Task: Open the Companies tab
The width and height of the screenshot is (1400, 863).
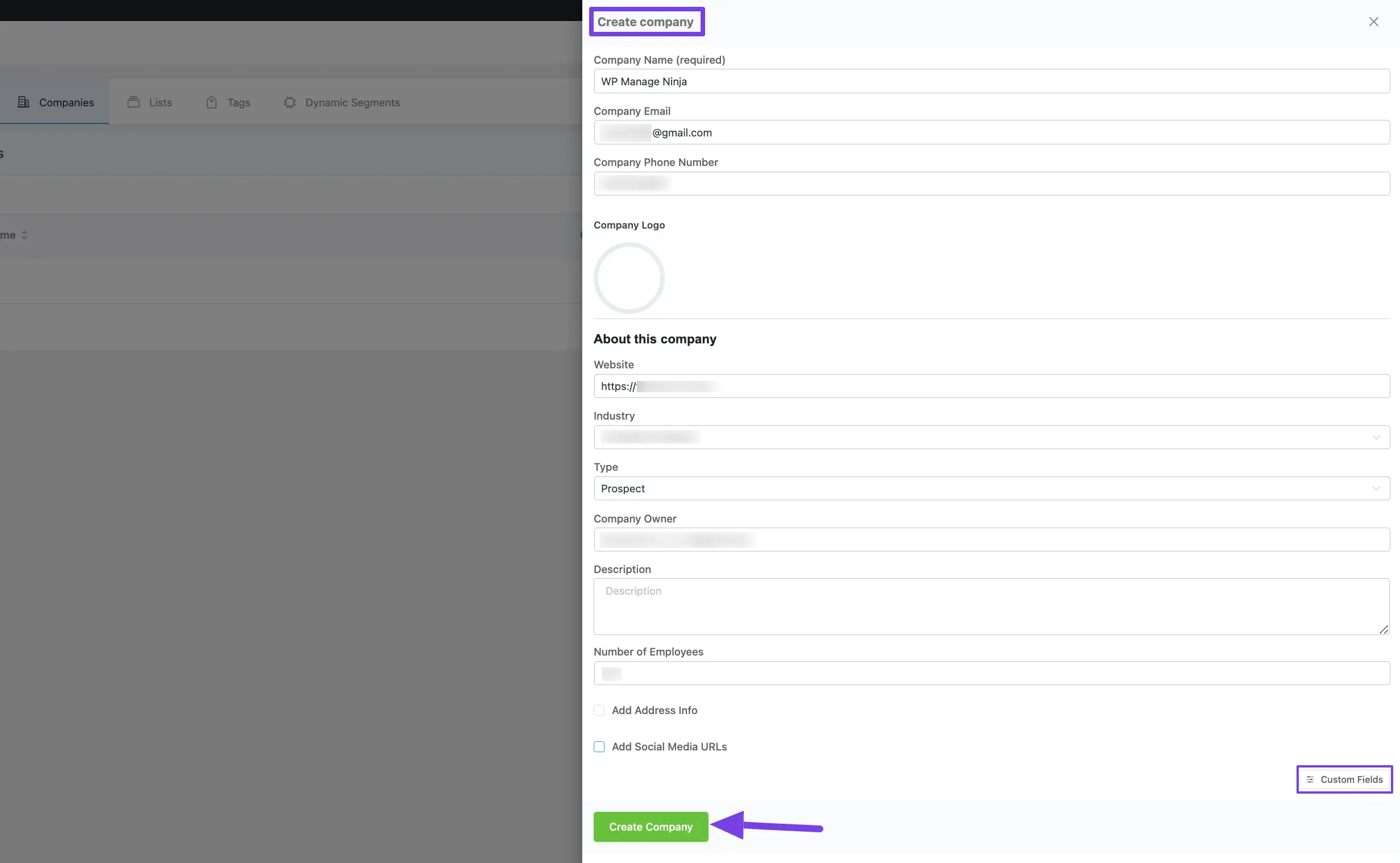Action: pyautogui.click(x=55, y=102)
